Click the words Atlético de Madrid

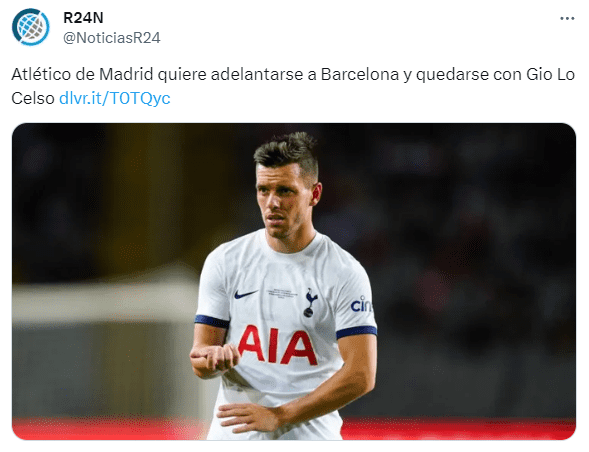82,74
